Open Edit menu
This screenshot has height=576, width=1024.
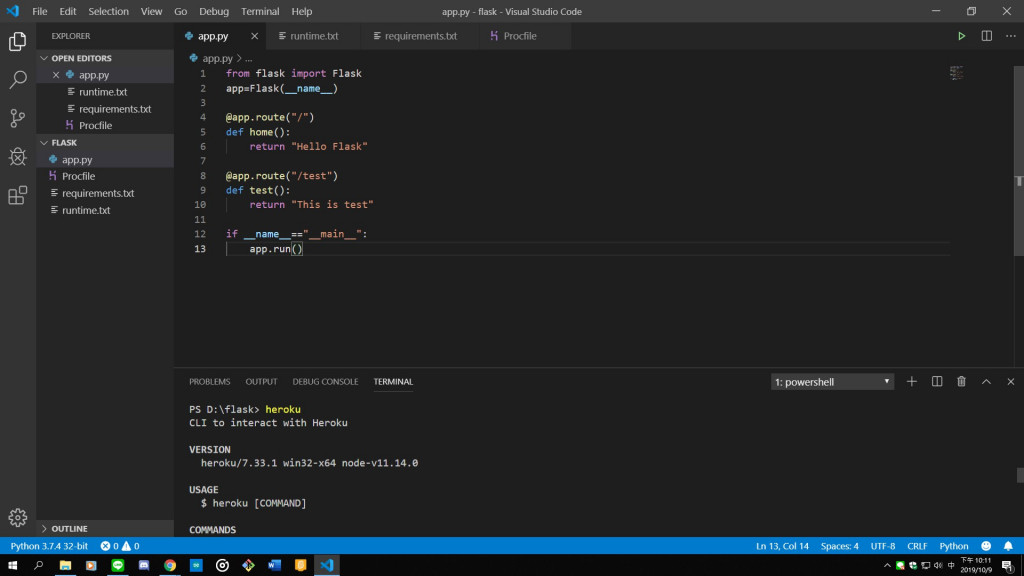68,11
